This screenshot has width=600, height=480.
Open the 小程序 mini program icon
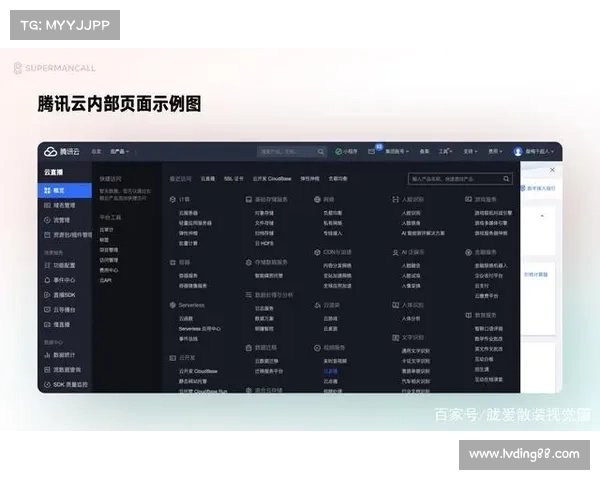click(x=338, y=152)
